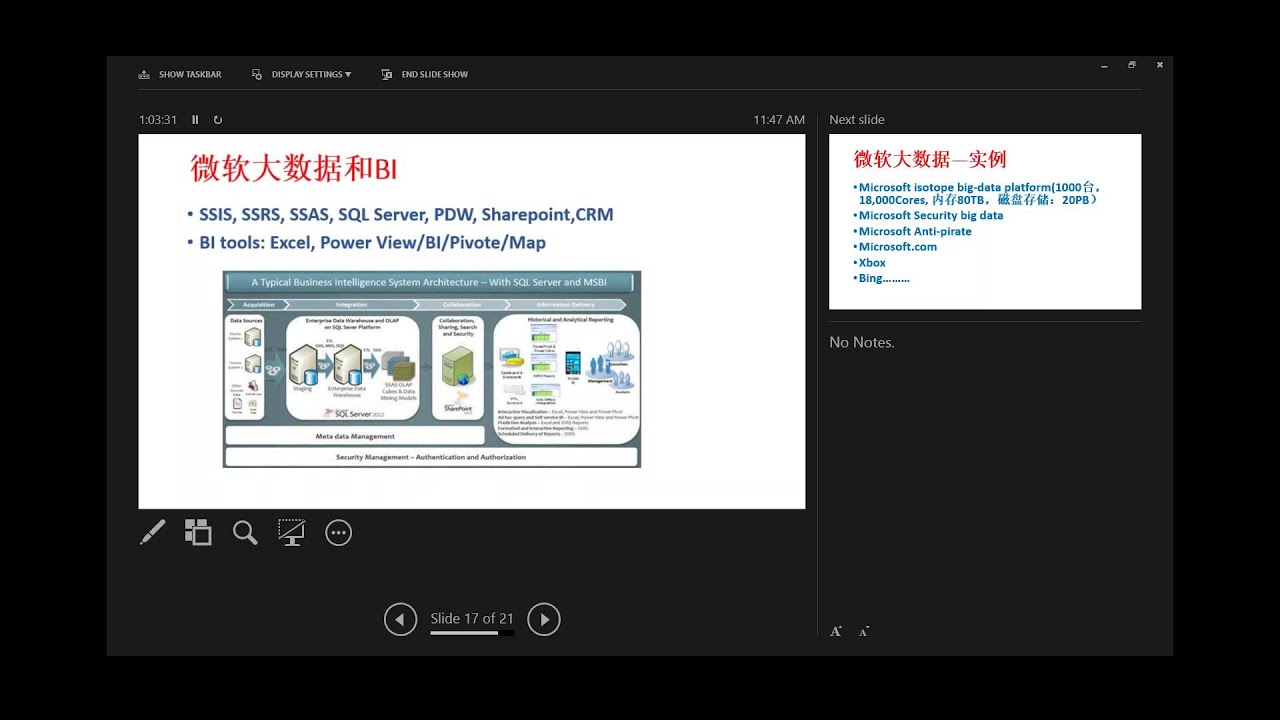The height and width of the screenshot is (720, 1280).
Task: Make the notes text larger
Action: tap(836, 631)
